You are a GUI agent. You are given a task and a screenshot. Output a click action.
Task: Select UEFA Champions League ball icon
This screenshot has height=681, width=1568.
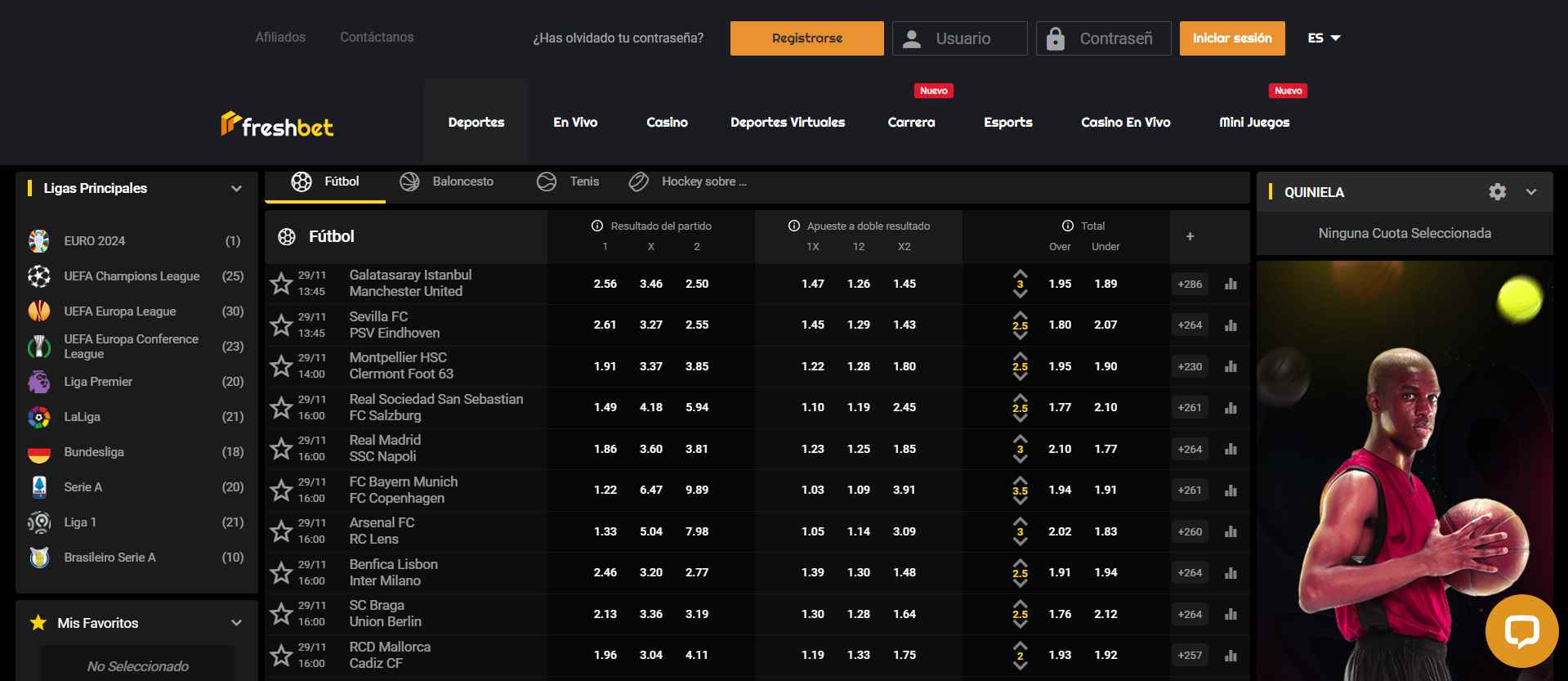pyautogui.click(x=38, y=276)
